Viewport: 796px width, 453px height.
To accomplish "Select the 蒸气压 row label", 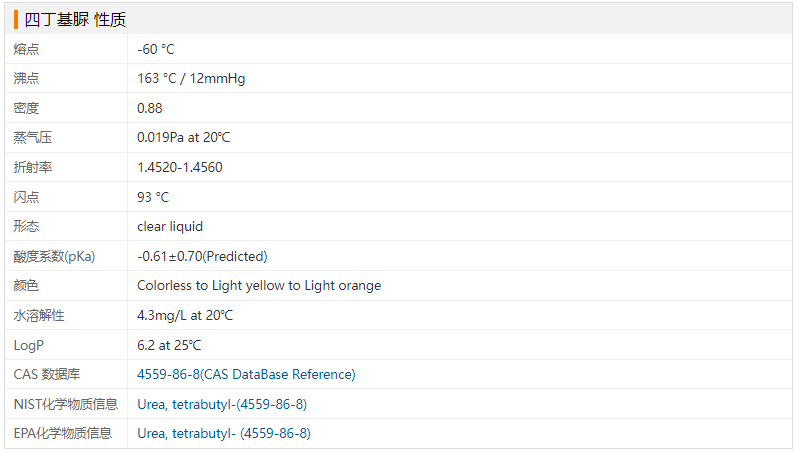I will tap(32, 137).
